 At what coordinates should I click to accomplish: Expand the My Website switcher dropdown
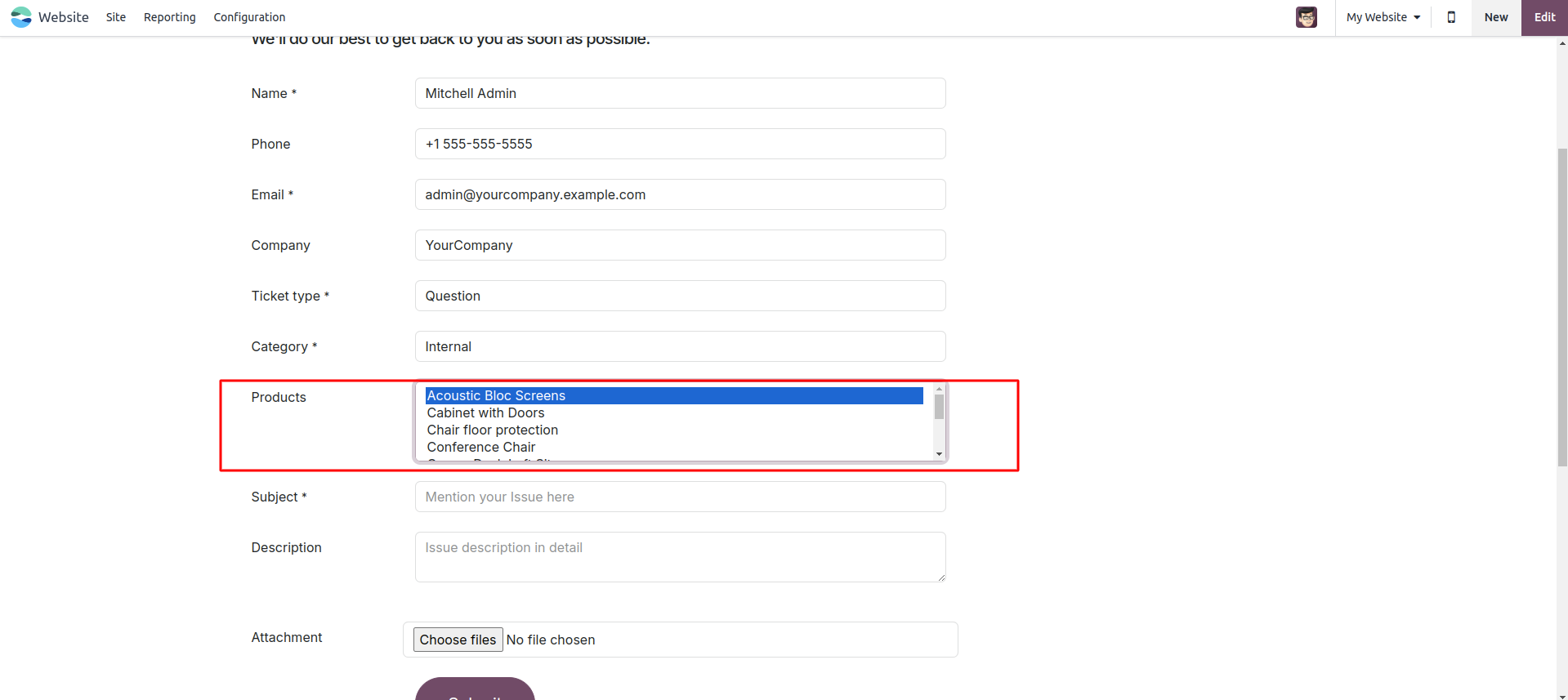1383,17
